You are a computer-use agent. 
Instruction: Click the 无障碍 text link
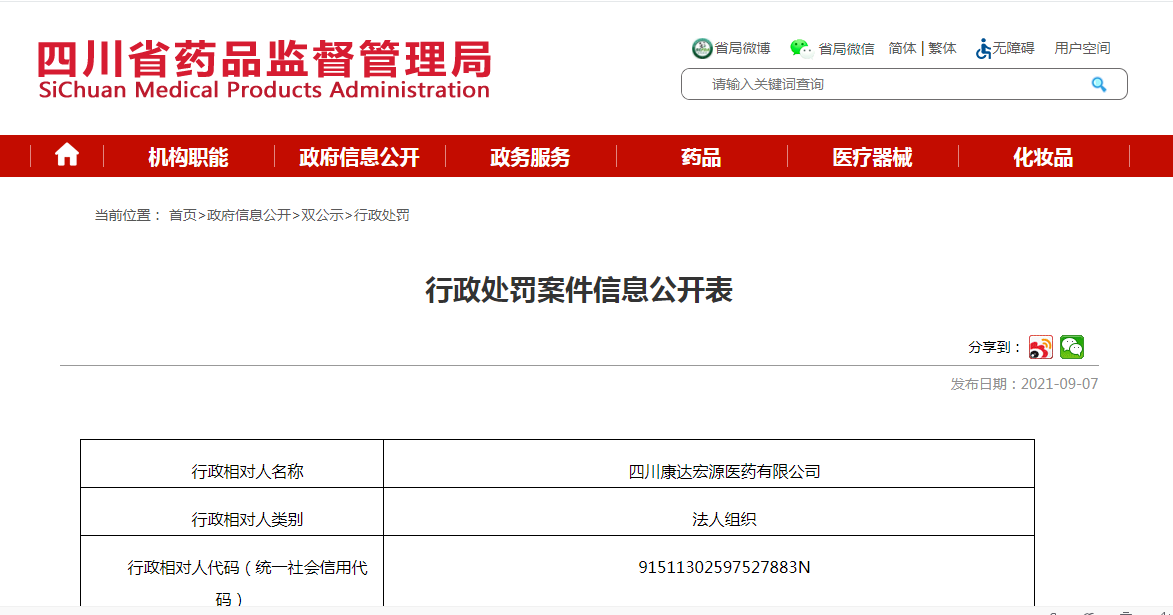(x=1014, y=49)
